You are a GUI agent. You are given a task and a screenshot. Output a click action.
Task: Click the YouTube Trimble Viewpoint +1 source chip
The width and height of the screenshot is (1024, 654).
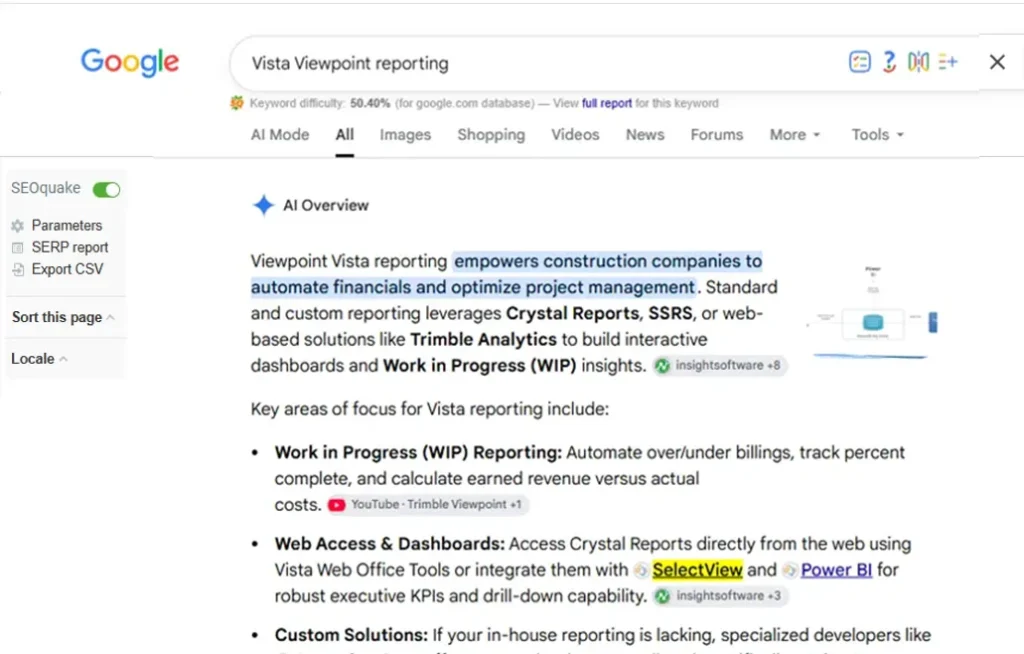tap(428, 504)
